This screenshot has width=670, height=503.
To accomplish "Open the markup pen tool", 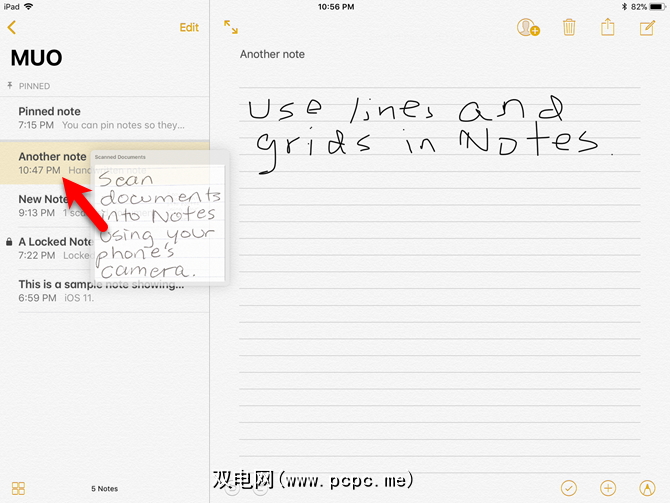I will click(x=646, y=487).
